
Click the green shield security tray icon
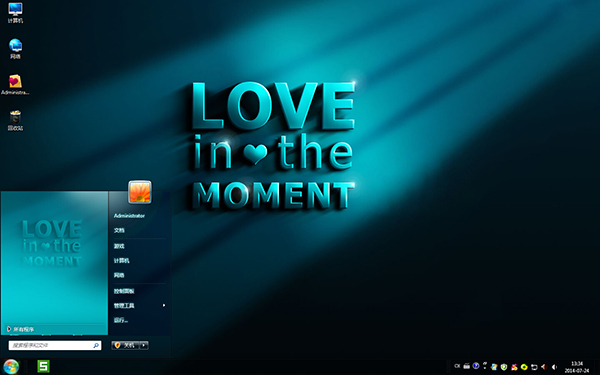[x=504, y=367]
